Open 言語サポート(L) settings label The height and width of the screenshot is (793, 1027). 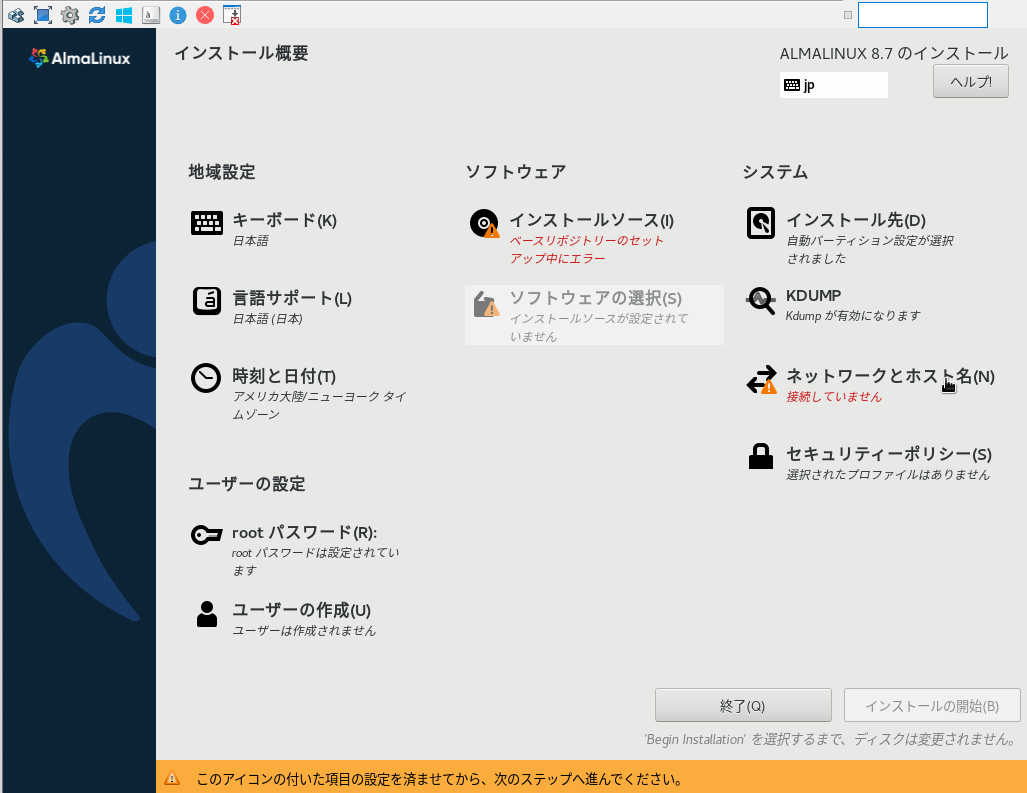292,298
